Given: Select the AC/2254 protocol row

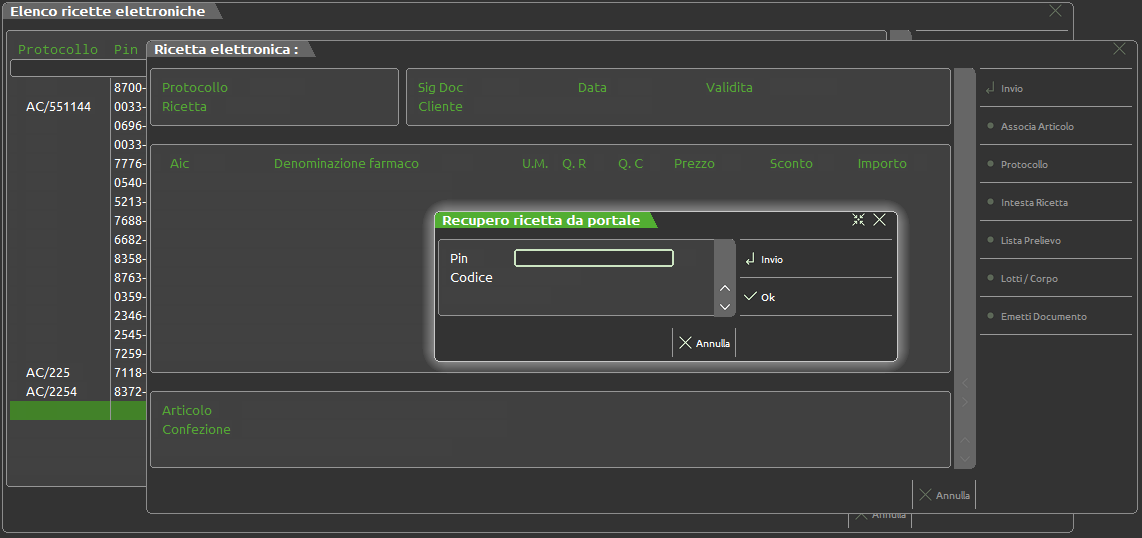Looking at the screenshot, I should coord(51,392).
